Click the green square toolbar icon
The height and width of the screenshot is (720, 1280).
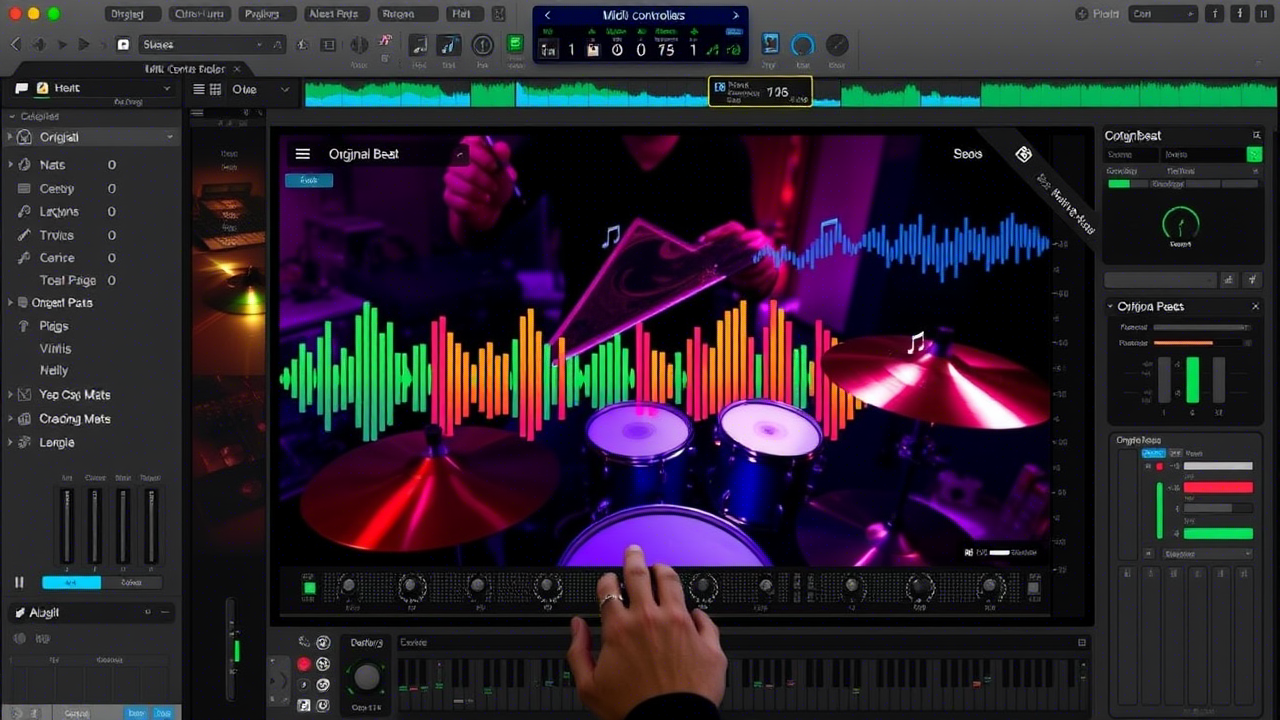point(515,44)
